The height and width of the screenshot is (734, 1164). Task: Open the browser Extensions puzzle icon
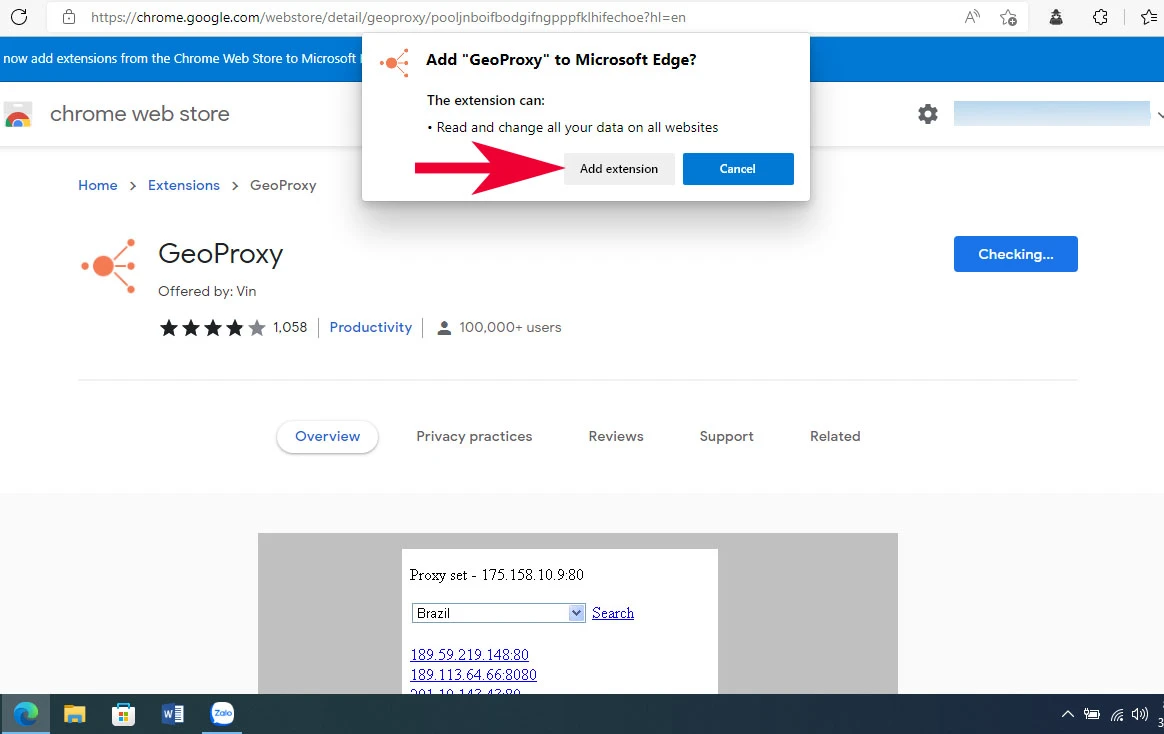(x=1100, y=17)
